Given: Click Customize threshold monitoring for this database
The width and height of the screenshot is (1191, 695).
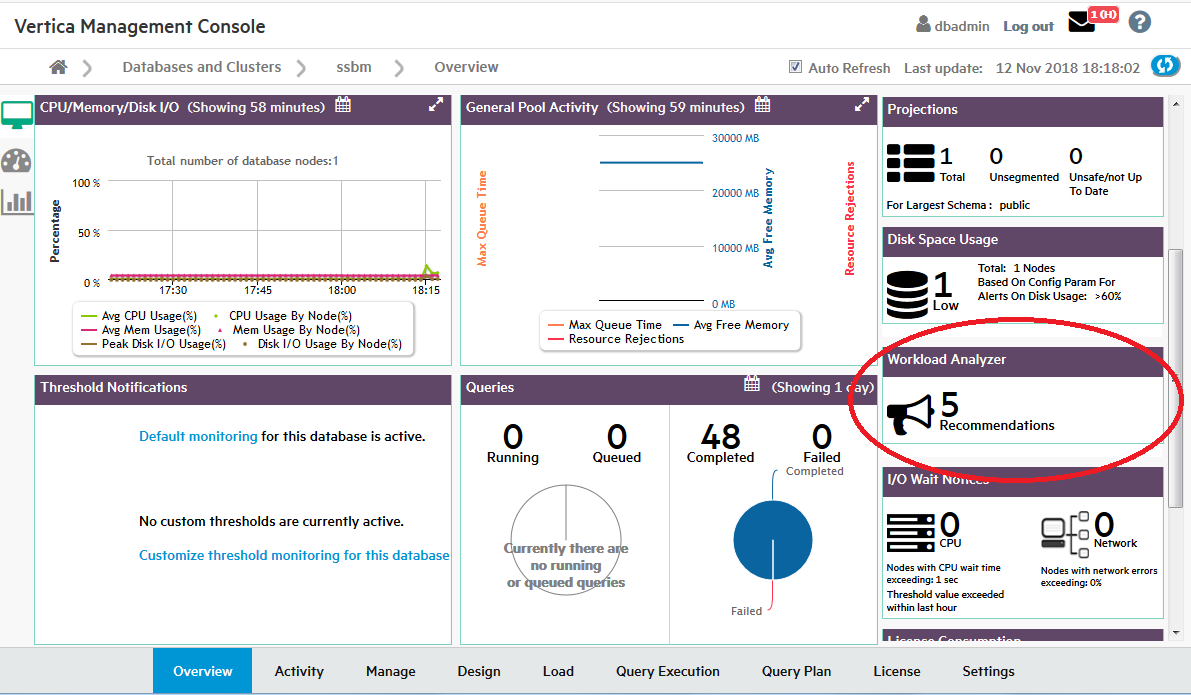Looking at the screenshot, I should coord(294,555).
